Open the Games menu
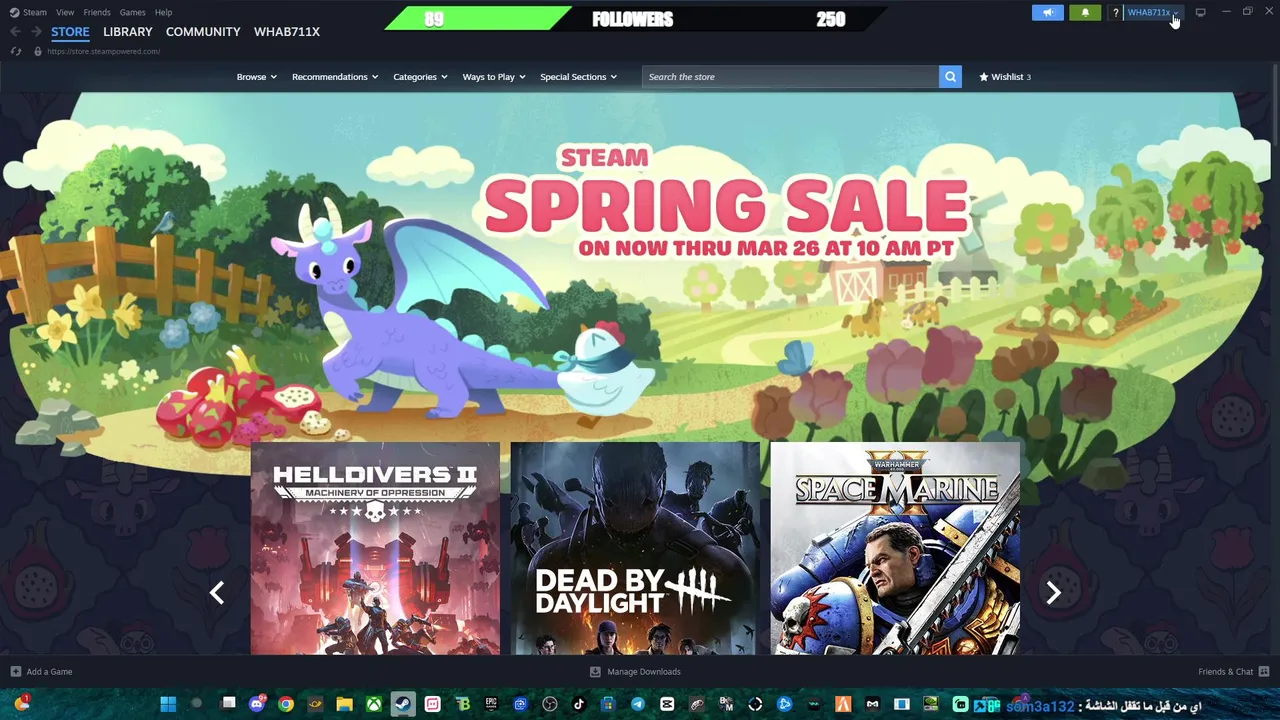The width and height of the screenshot is (1280, 720). (x=132, y=12)
